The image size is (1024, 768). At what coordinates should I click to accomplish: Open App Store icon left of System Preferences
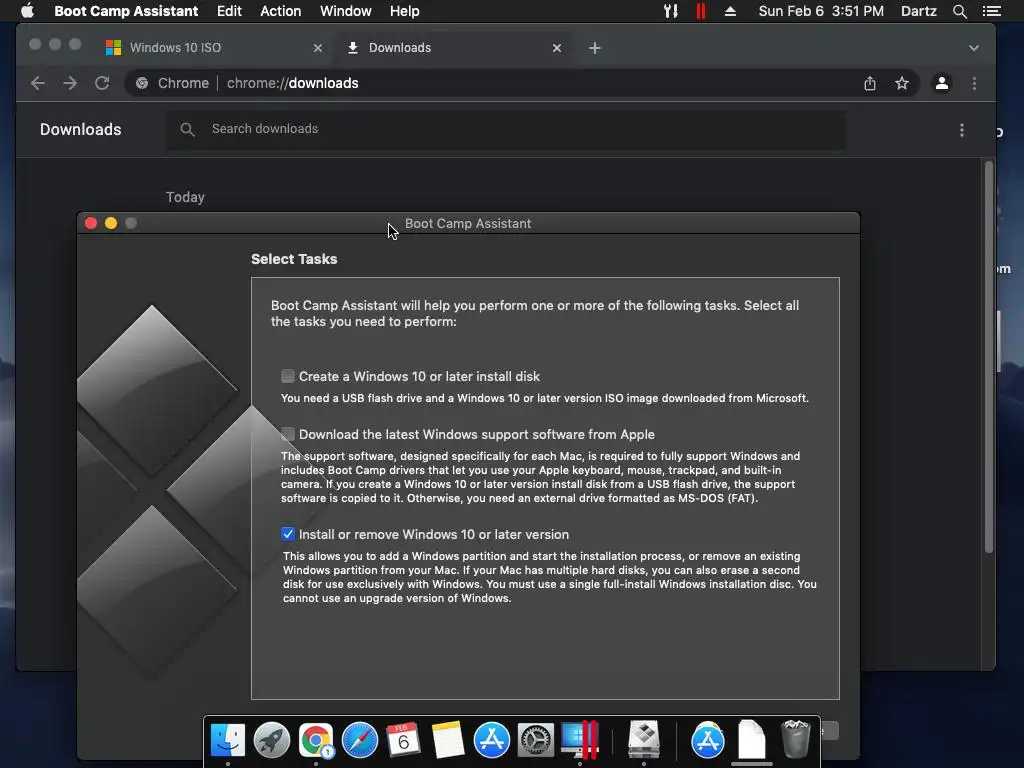tap(491, 740)
